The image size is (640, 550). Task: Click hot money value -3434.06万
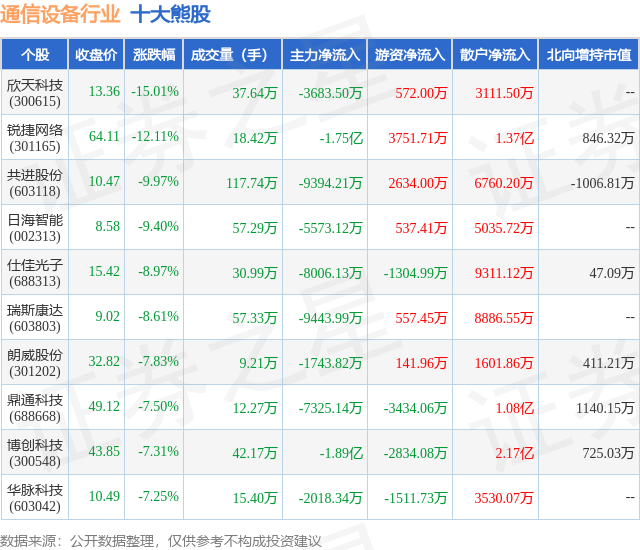pos(416,408)
